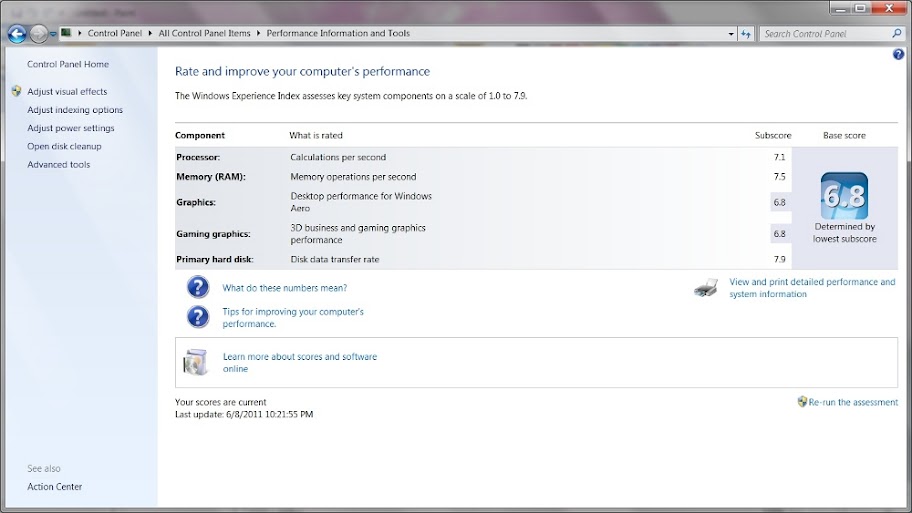
Task: Select All Control Panel Items breadcrumb
Action: point(204,33)
